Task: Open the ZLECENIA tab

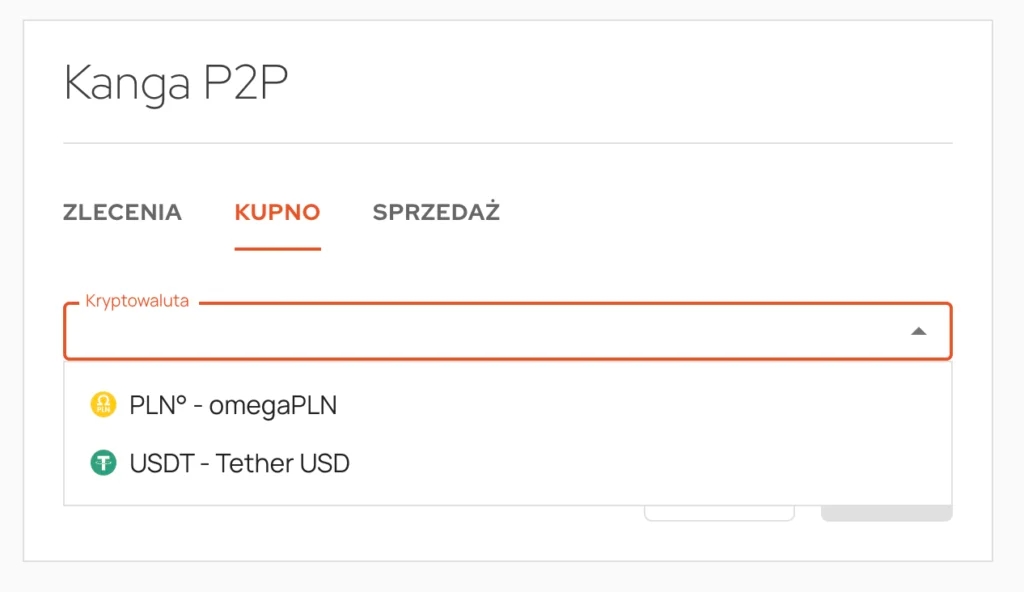Action: [x=122, y=212]
